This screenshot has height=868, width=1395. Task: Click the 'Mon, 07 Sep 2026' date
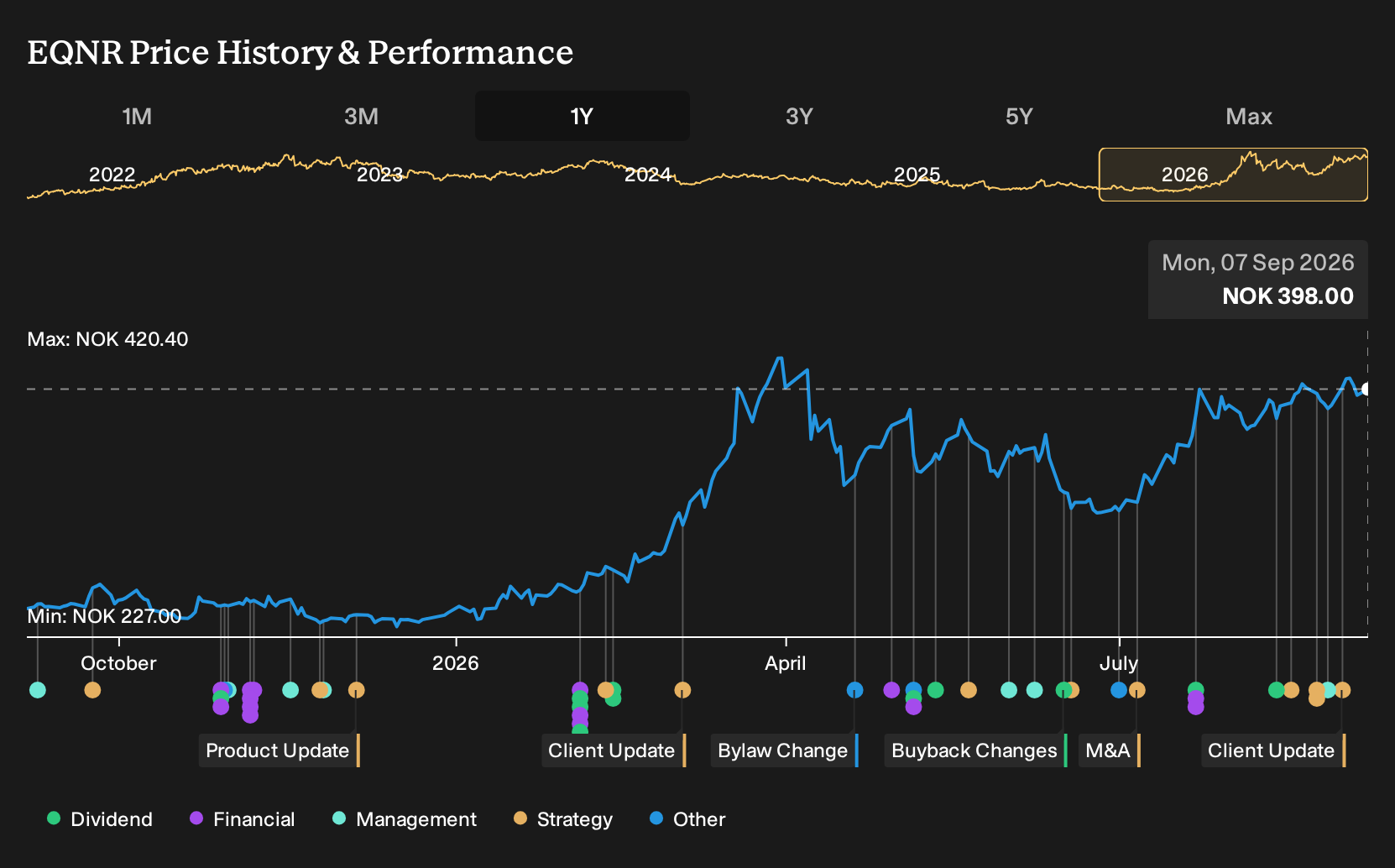(x=1258, y=263)
